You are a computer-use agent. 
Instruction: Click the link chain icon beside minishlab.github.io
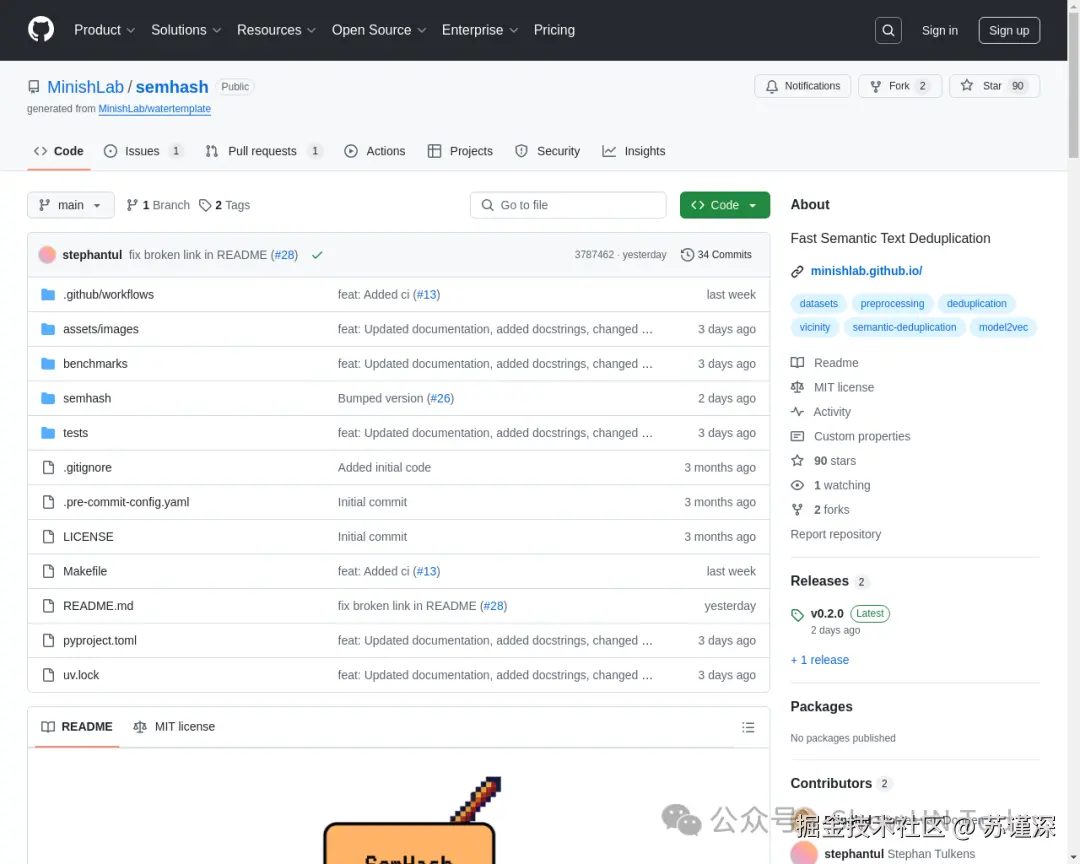pos(797,271)
